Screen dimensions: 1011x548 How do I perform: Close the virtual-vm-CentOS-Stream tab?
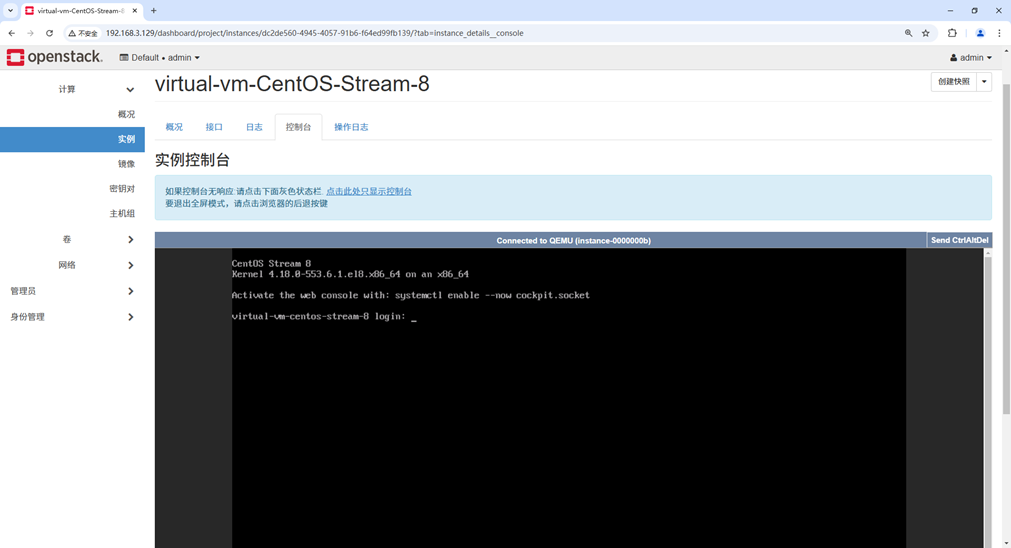point(135,10)
